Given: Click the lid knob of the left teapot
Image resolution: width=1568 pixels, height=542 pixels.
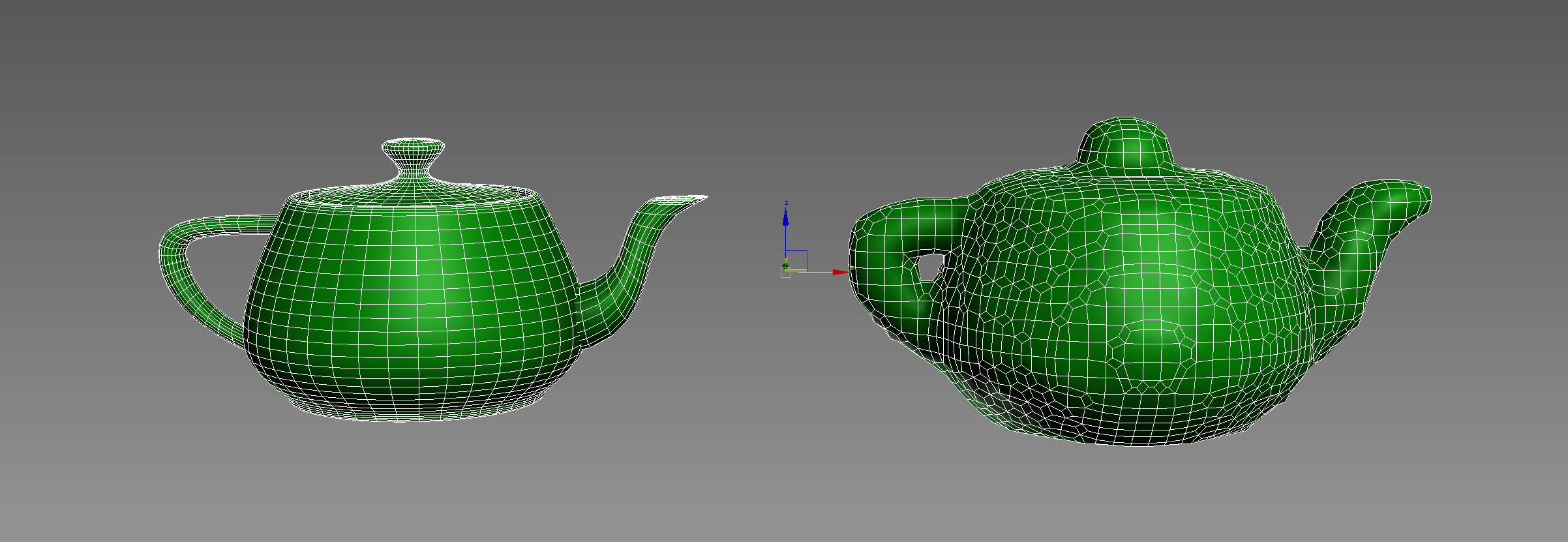Looking at the screenshot, I should (x=414, y=154).
